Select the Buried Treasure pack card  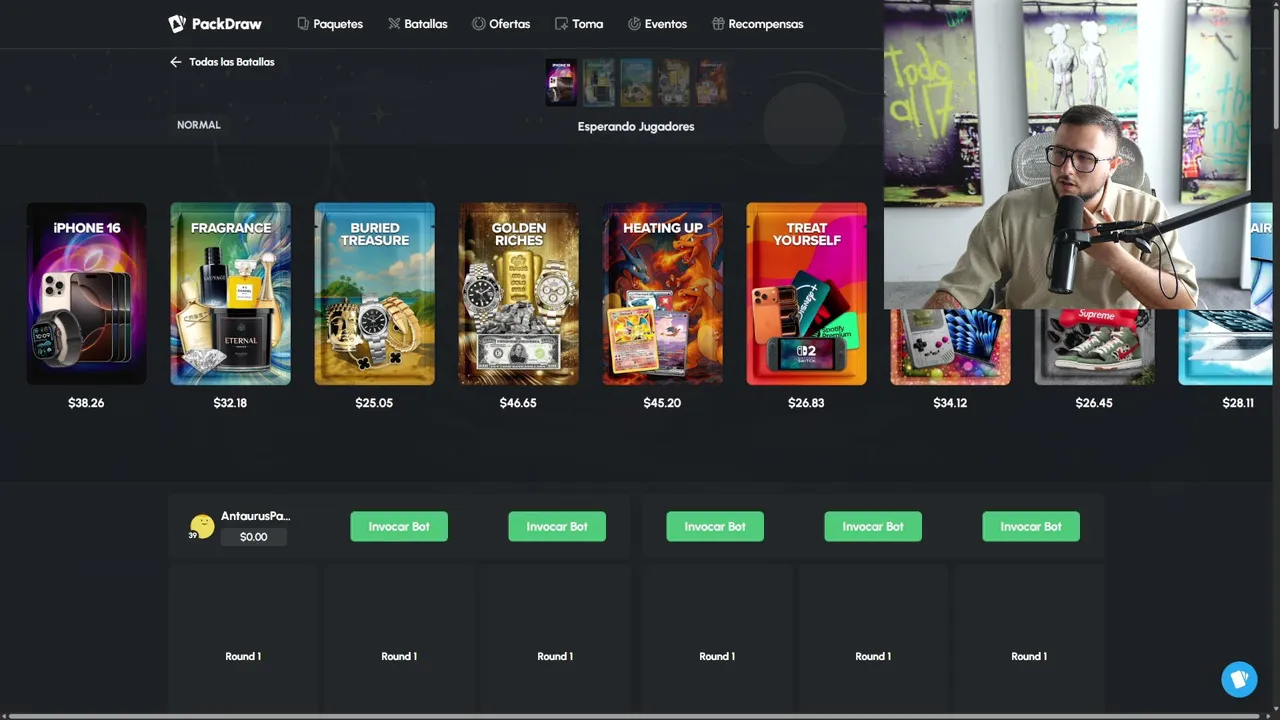point(374,294)
